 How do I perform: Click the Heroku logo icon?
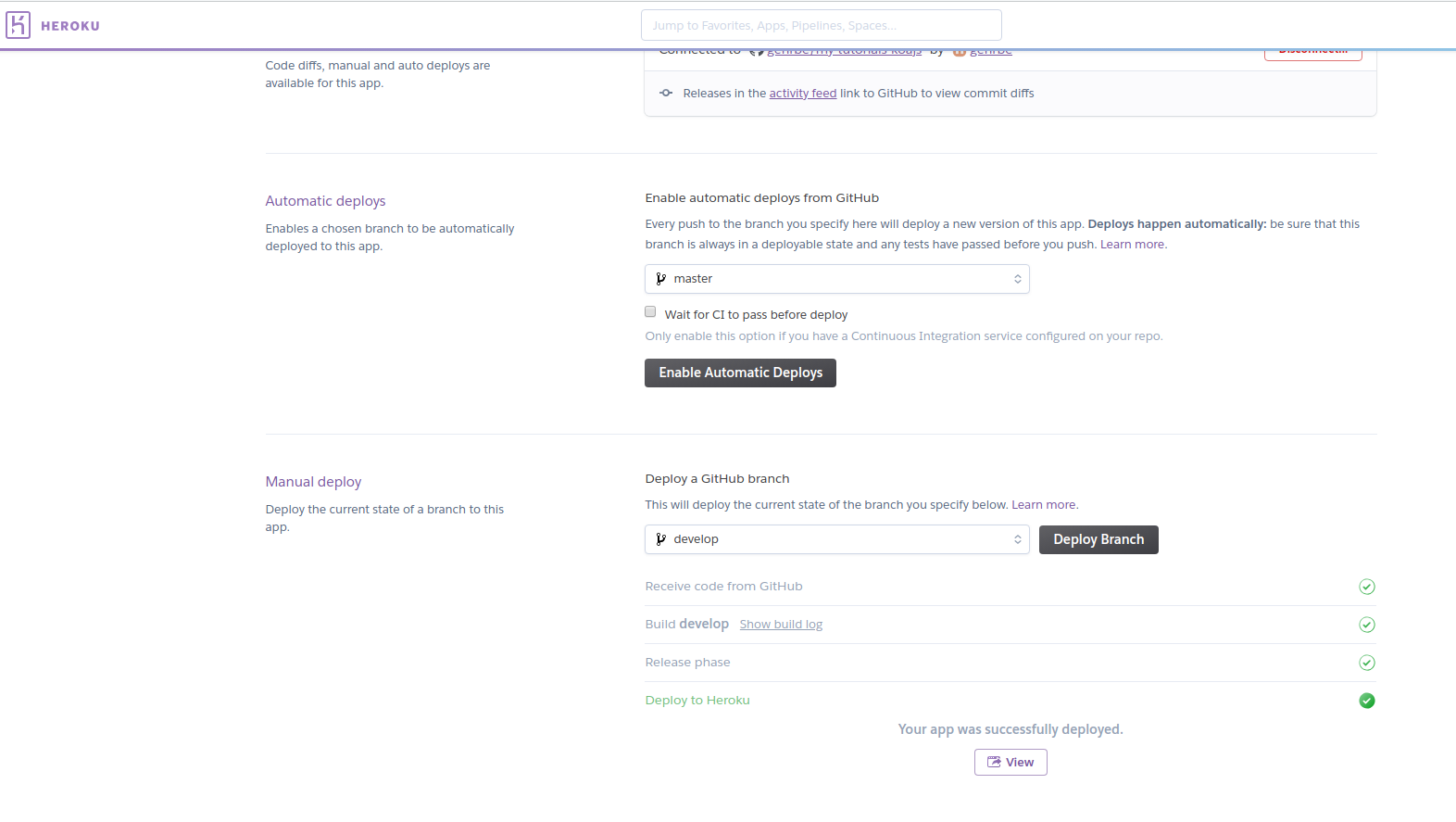click(x=19, y=25)
